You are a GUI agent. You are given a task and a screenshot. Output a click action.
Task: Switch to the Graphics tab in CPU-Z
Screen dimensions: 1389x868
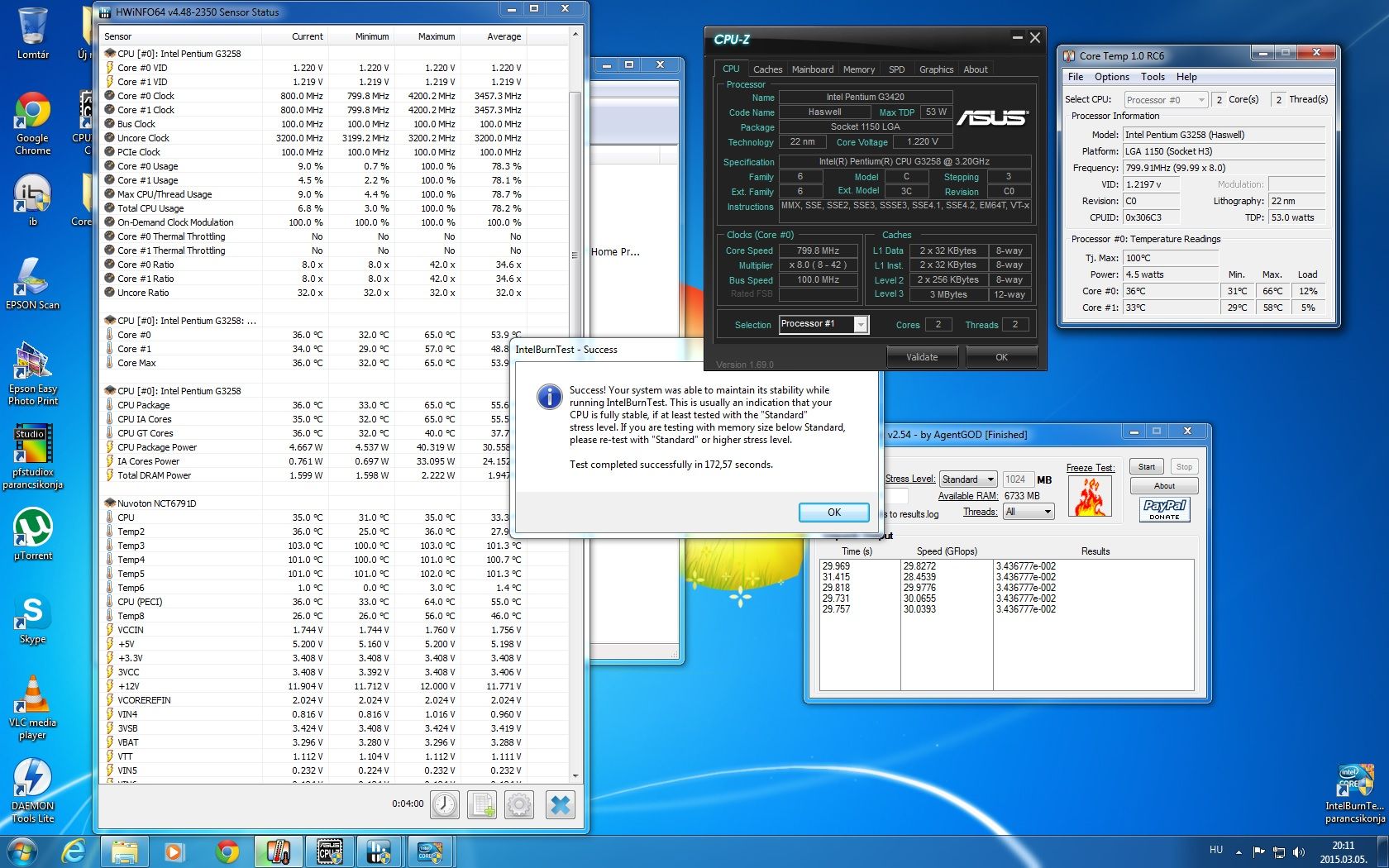[936, 69]
